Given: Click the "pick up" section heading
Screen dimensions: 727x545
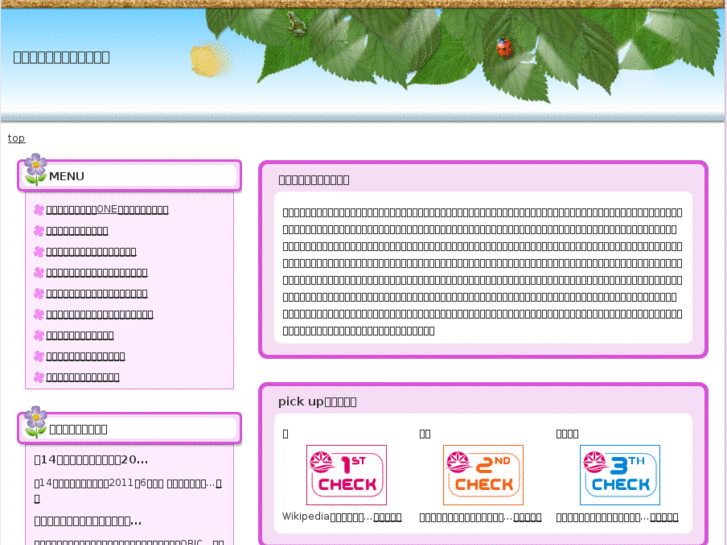Looking at the screenshot, I should (317, 402).
